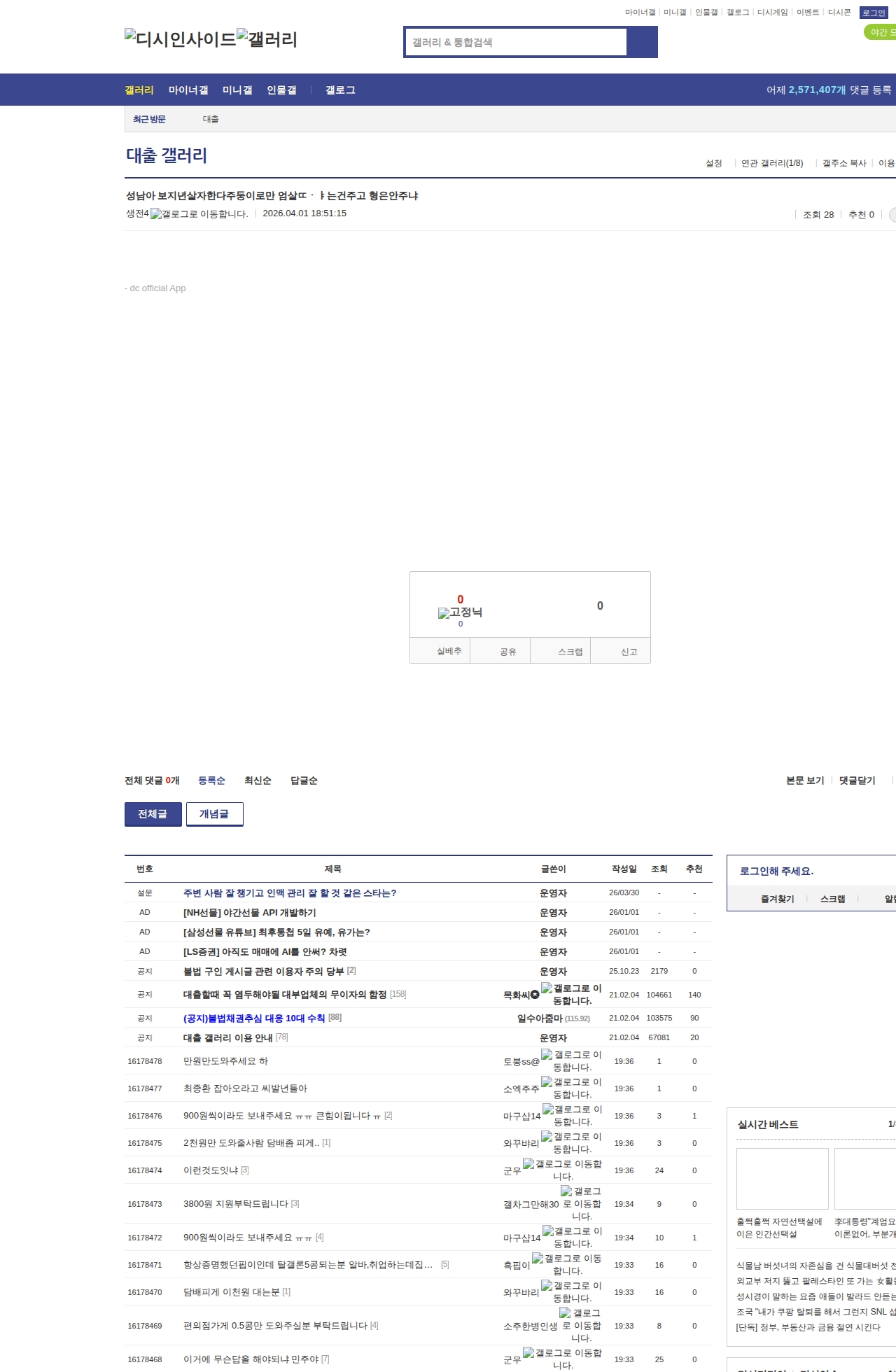The width and height of the screenshot is (896, 1372).
Task: Open AD post [NH선물] 야간선물 API 개발하기
Action: coord(250,912)
